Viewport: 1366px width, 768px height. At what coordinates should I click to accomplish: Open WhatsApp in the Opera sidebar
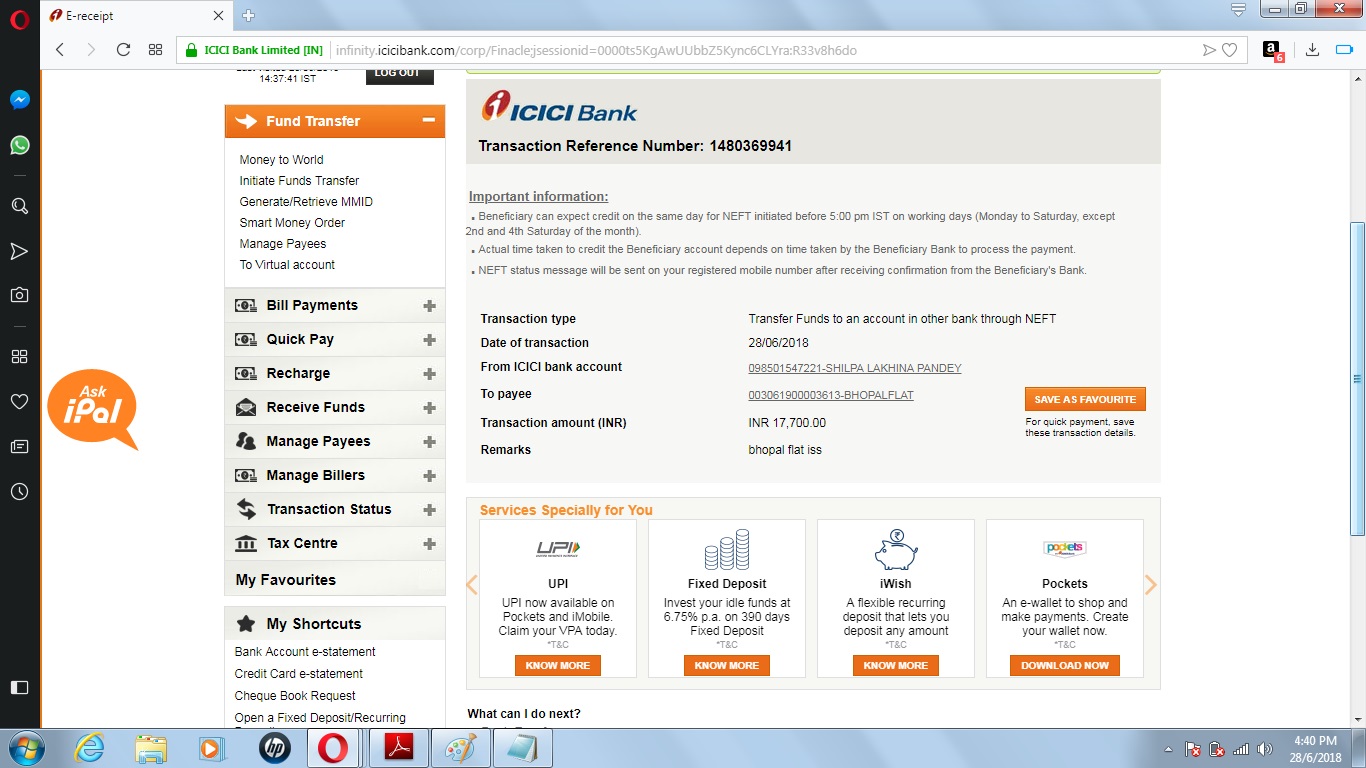[19, 145]
